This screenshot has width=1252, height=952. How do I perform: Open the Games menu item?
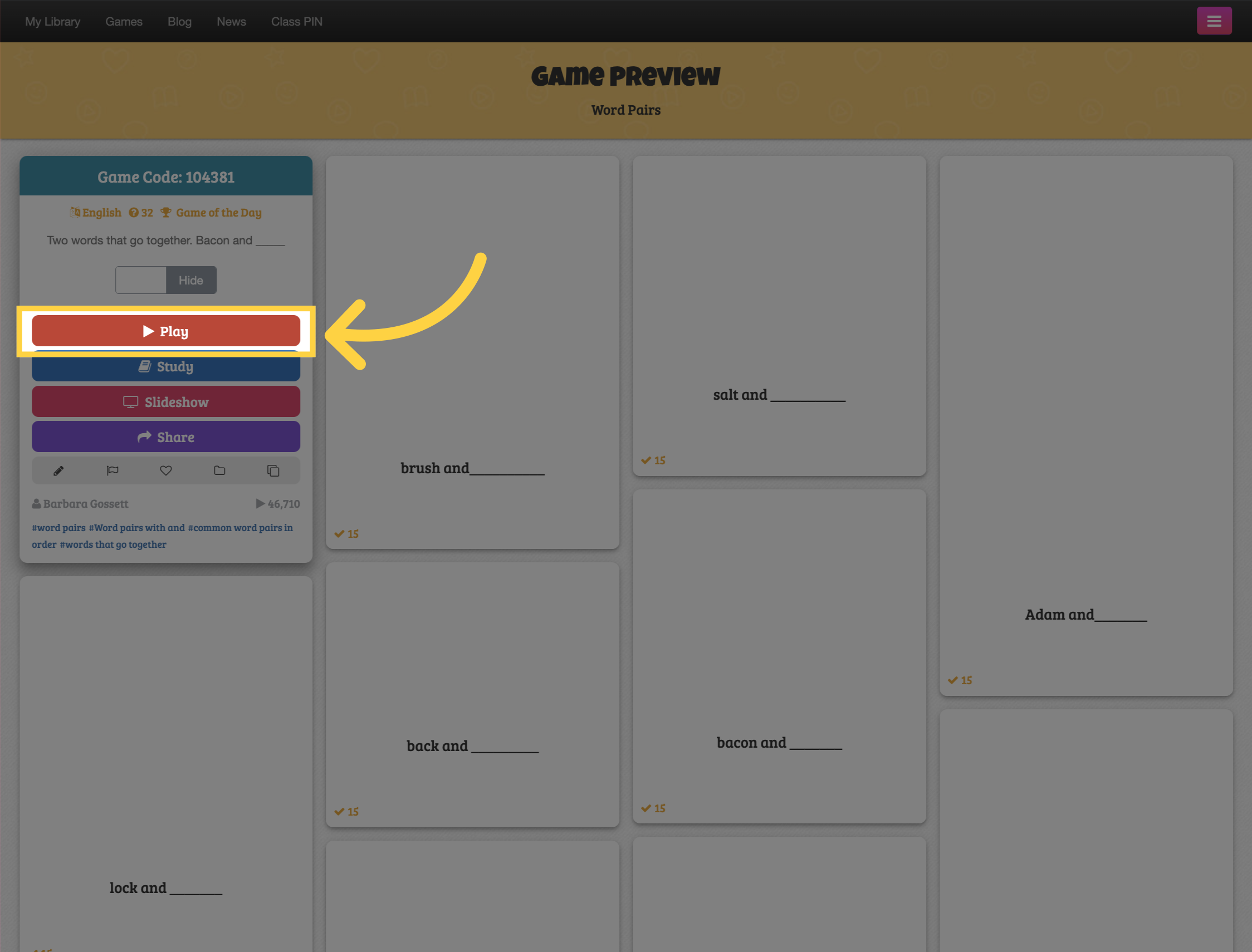tap(124, 21)
